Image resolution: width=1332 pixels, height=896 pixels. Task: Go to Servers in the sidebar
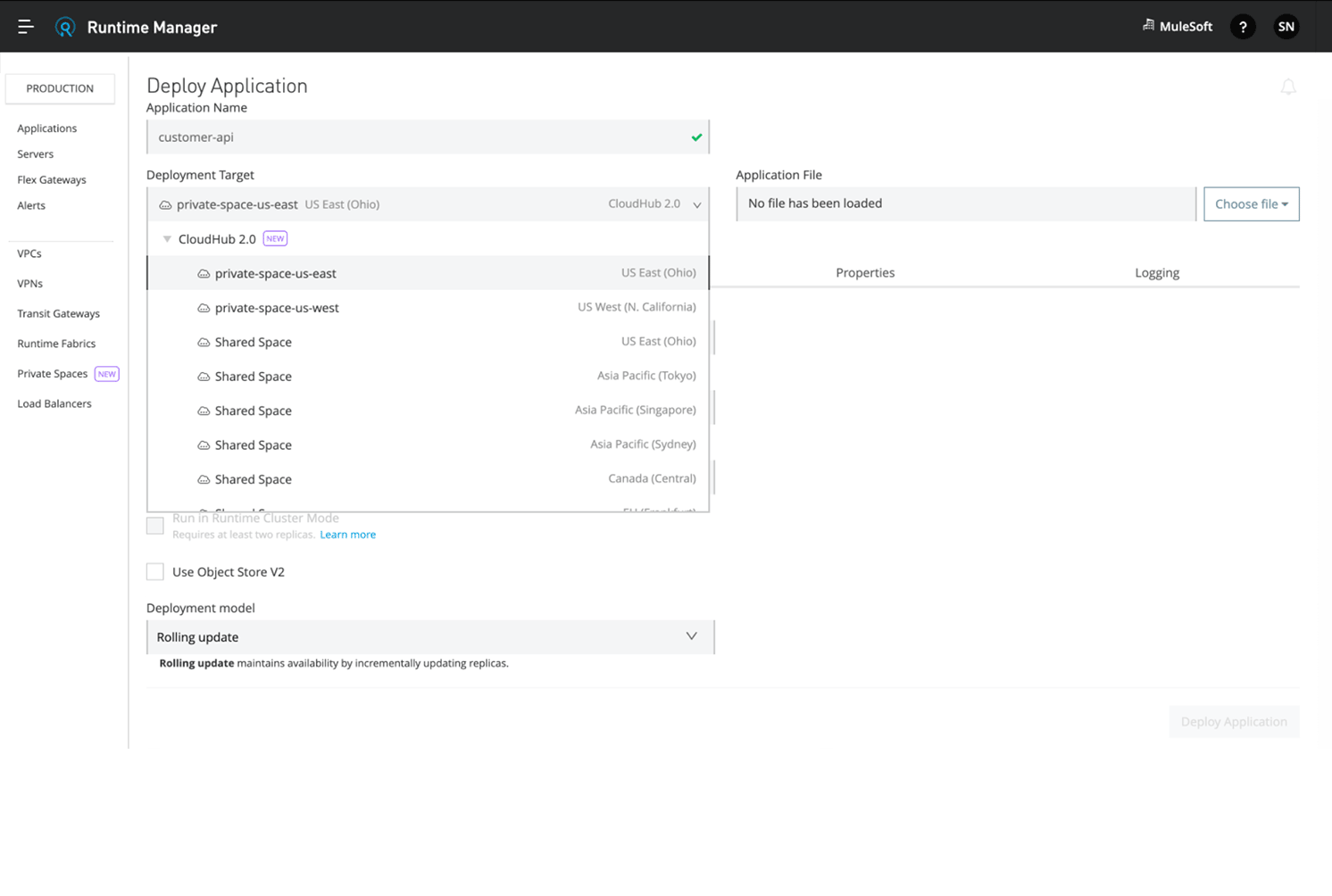point(35,154)
